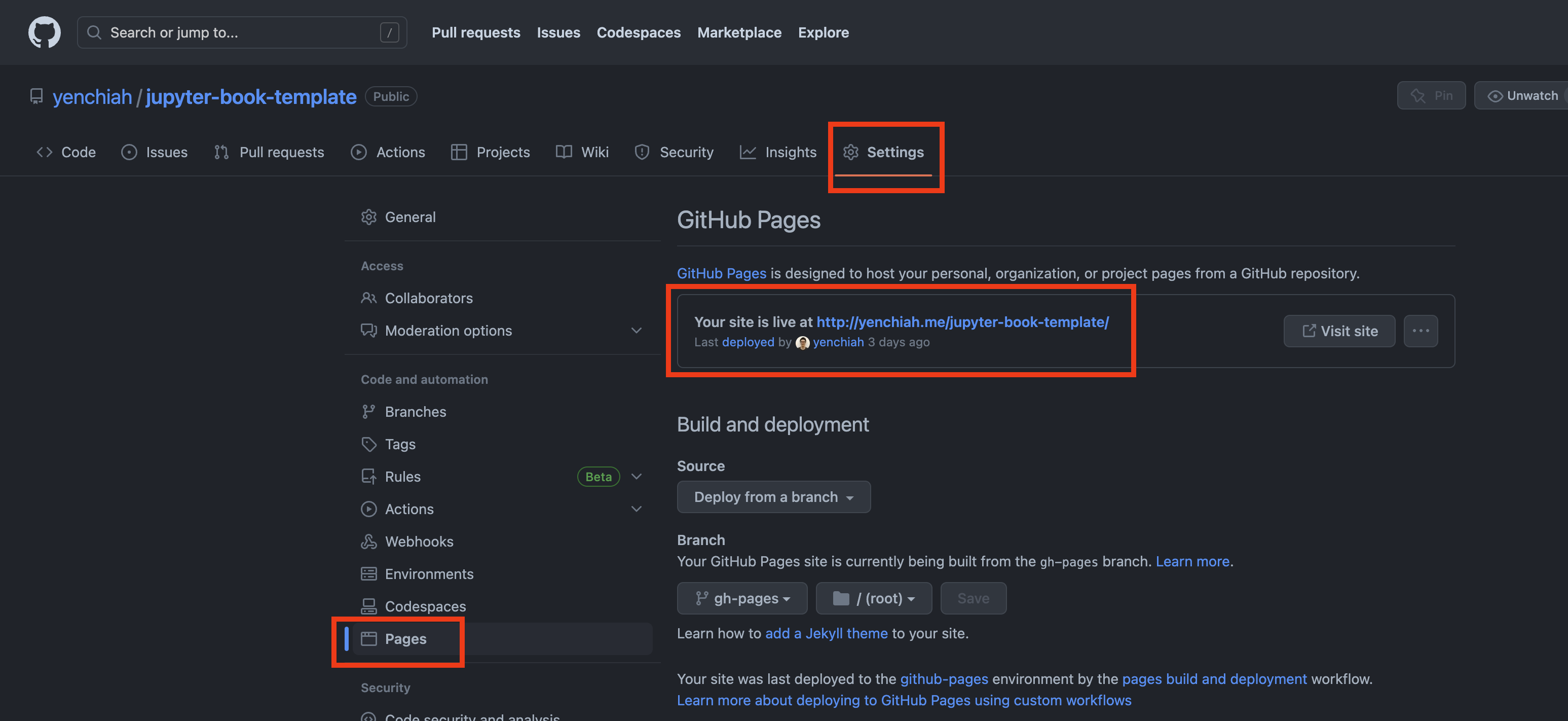The height and width of the screenshot is (721, 1568).
Task: Click the Visit site button
Action: tap(1339, 331)
